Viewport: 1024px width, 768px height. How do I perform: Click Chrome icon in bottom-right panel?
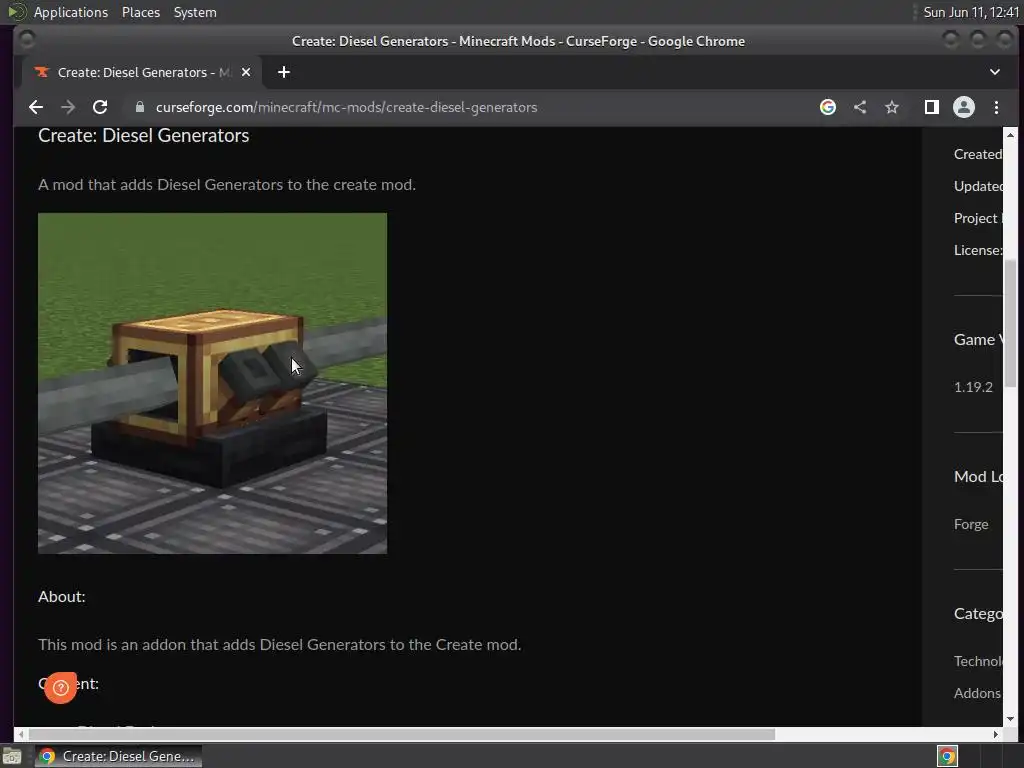947,756
